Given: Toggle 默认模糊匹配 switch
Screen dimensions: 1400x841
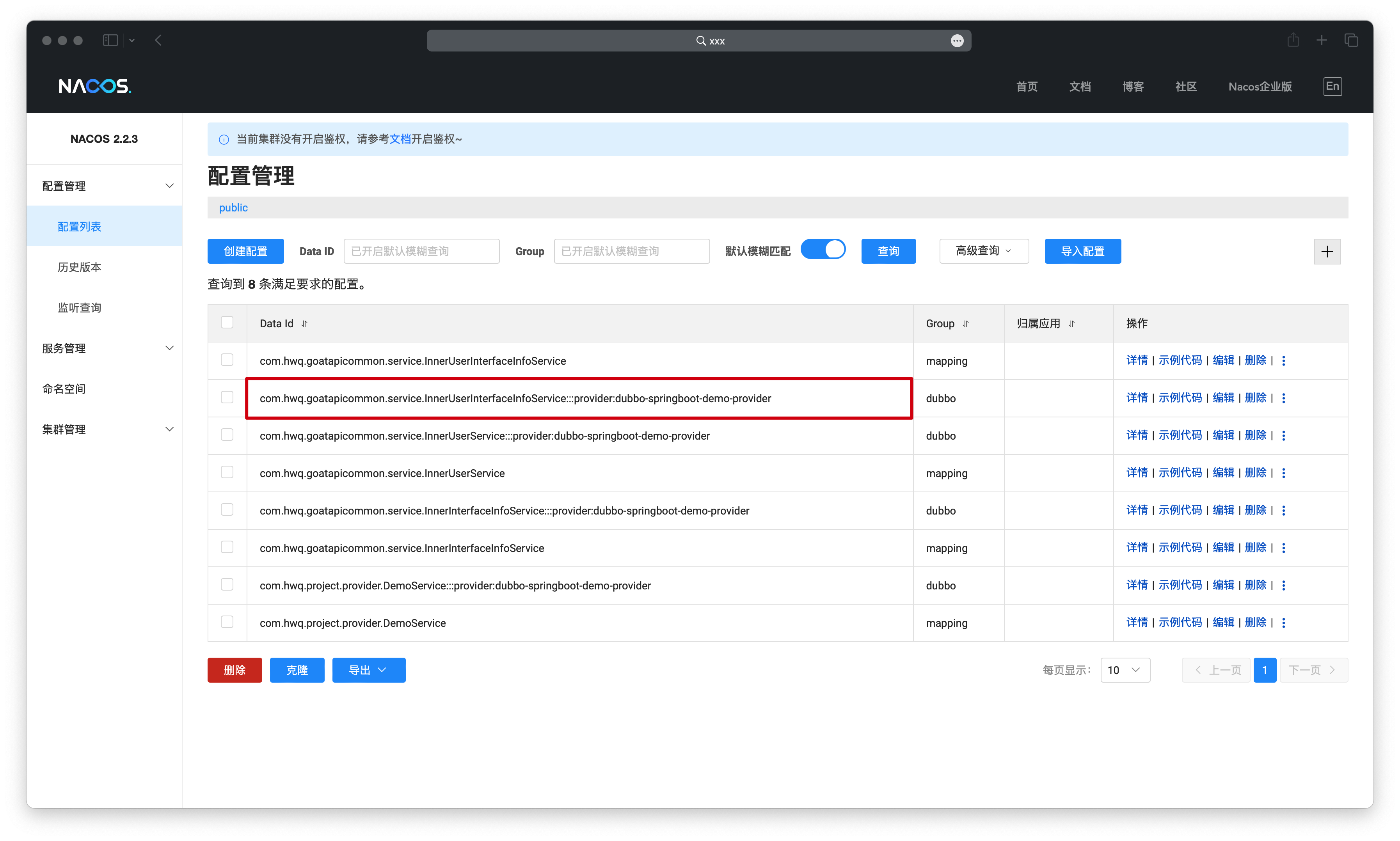Looking at the screenshot, I should coord(823,249).
